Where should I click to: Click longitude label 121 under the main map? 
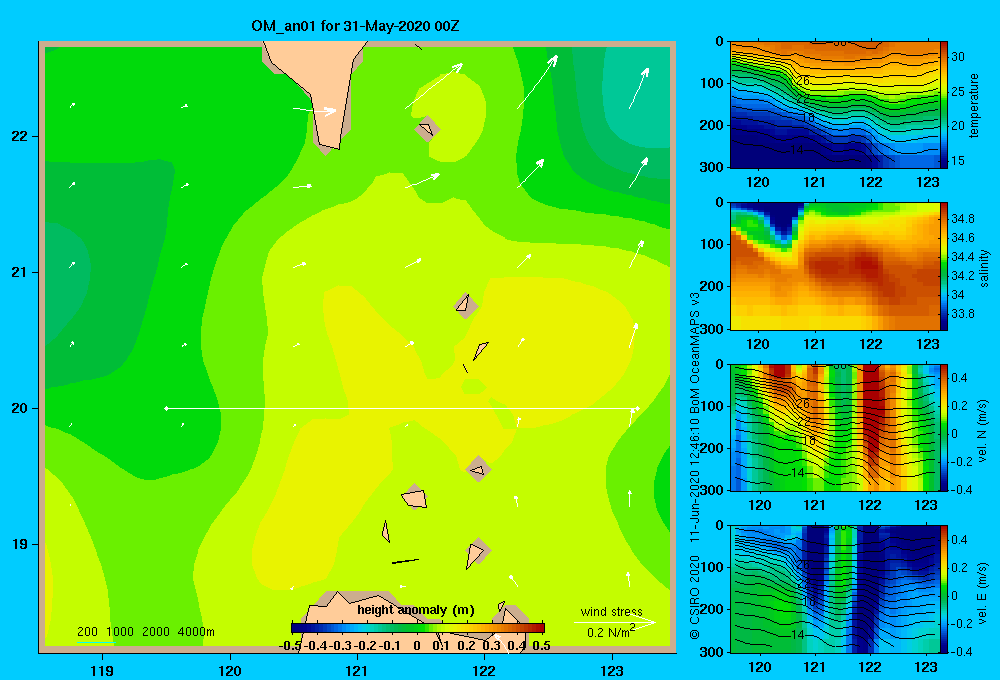point(357,670)
